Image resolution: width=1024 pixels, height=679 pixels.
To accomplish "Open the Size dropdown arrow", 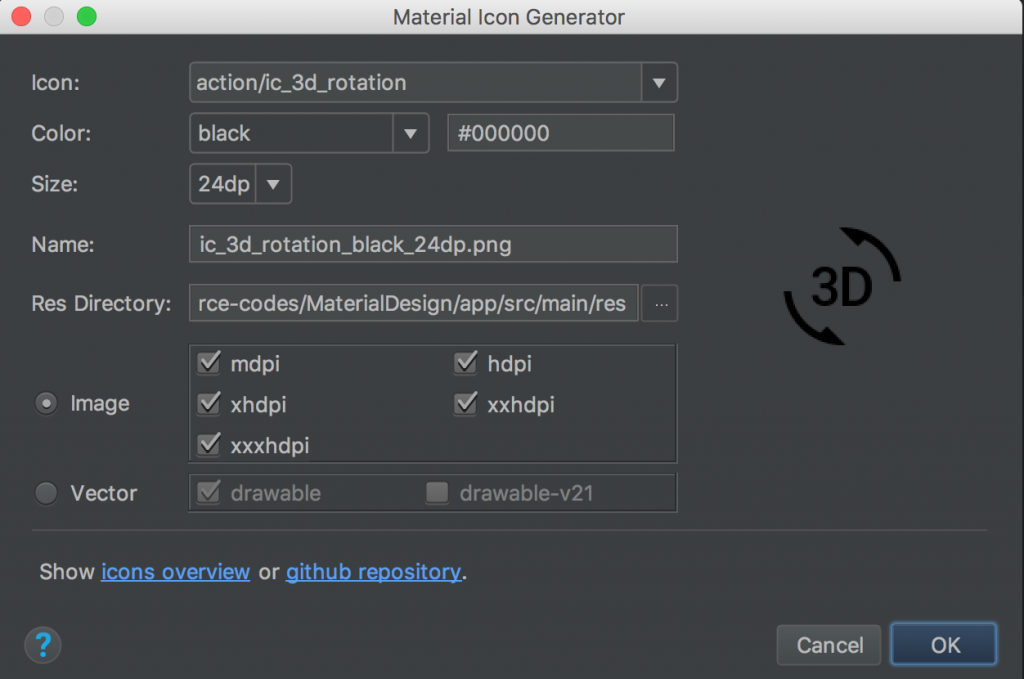I will (x=274, y=183).
